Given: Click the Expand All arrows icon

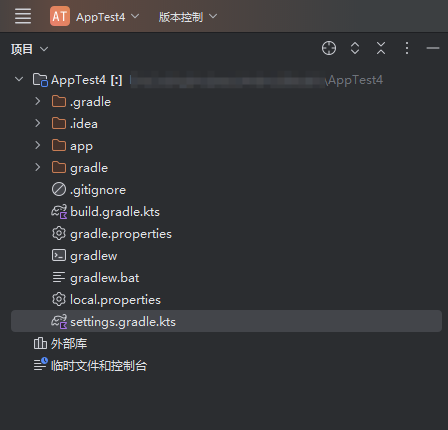Looking at the screenshot, I should [355, 48].
